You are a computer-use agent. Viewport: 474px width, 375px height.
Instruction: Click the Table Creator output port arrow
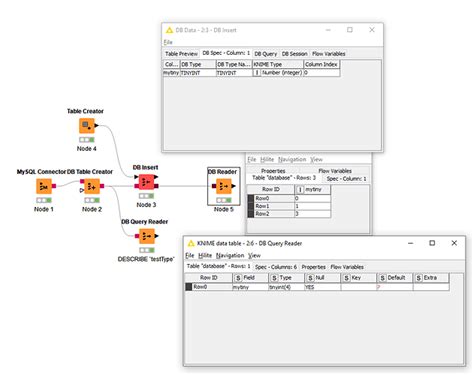coord(96,125)
